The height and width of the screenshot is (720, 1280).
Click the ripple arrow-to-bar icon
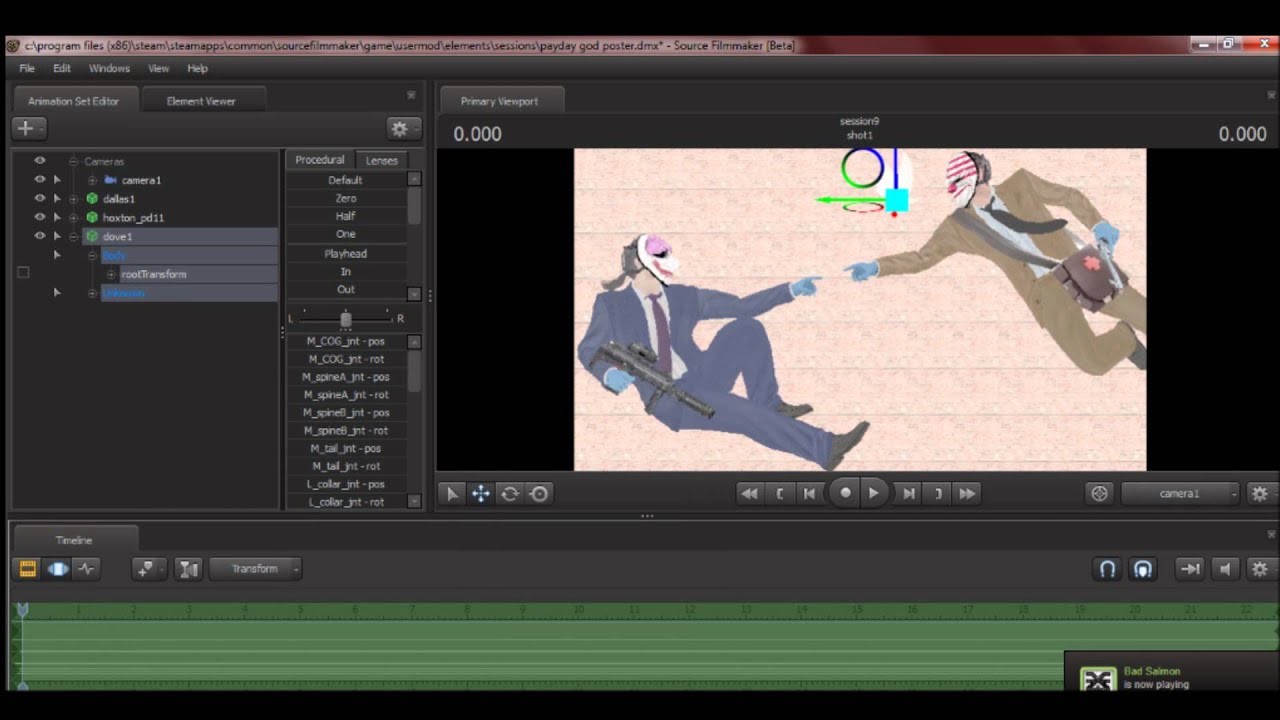(x=1189, y=569)
